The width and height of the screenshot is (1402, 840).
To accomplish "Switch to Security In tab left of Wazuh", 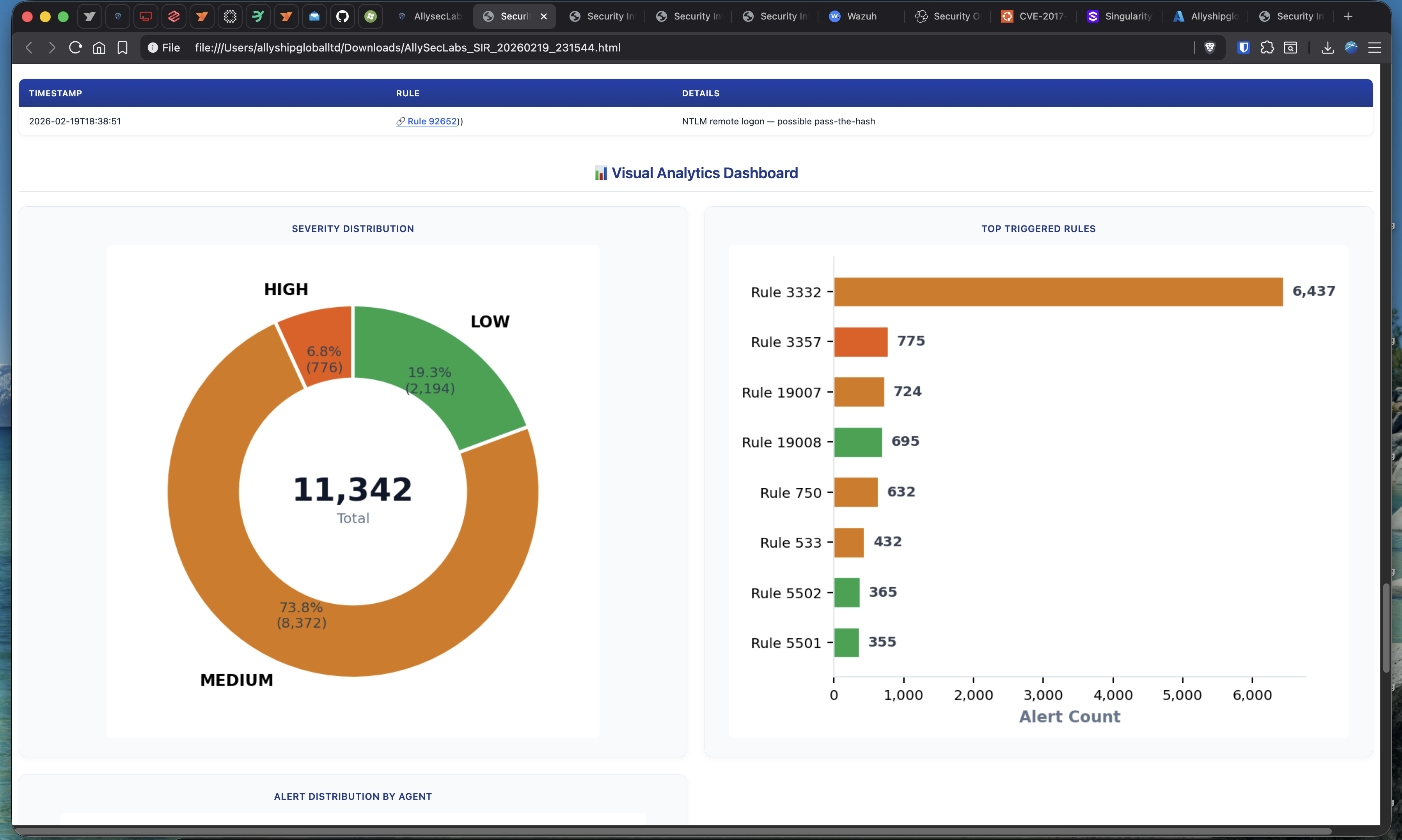I will tap(775, 16).
